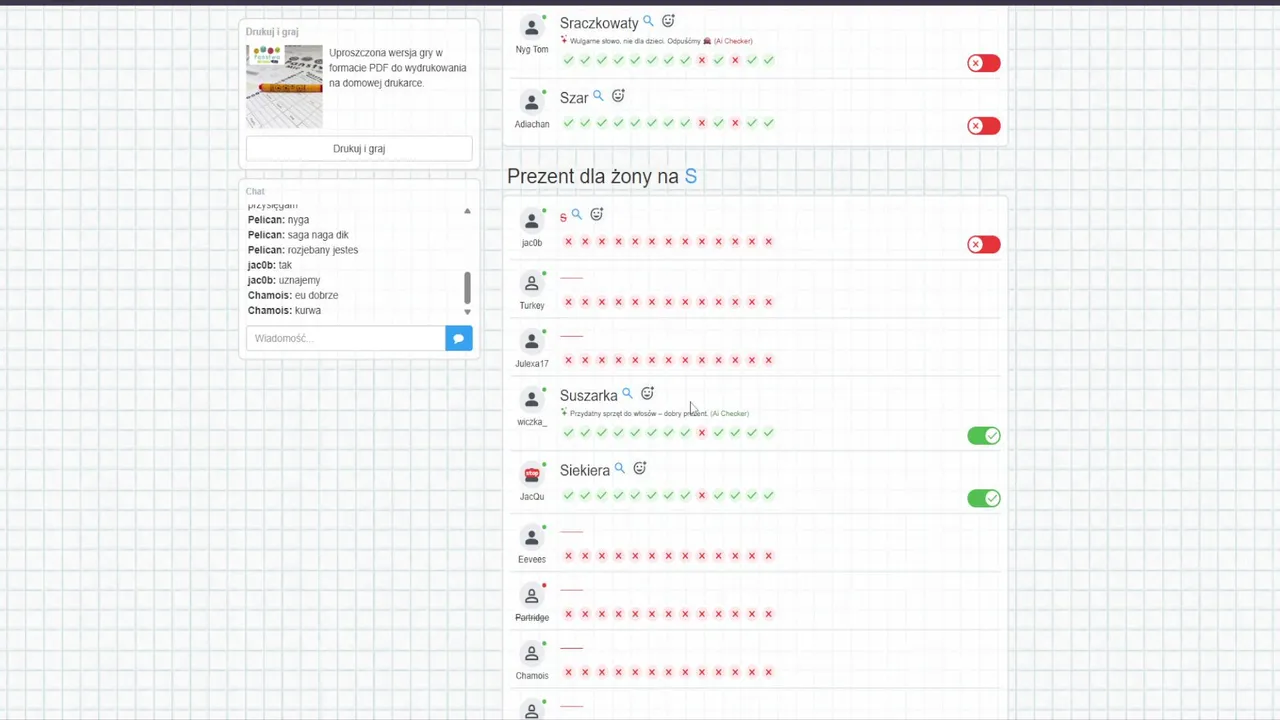Image resolution: width=1280 pixels, height=720 pixels.
Task: Click Adiachan's player avatar
Action: (532, 102)
